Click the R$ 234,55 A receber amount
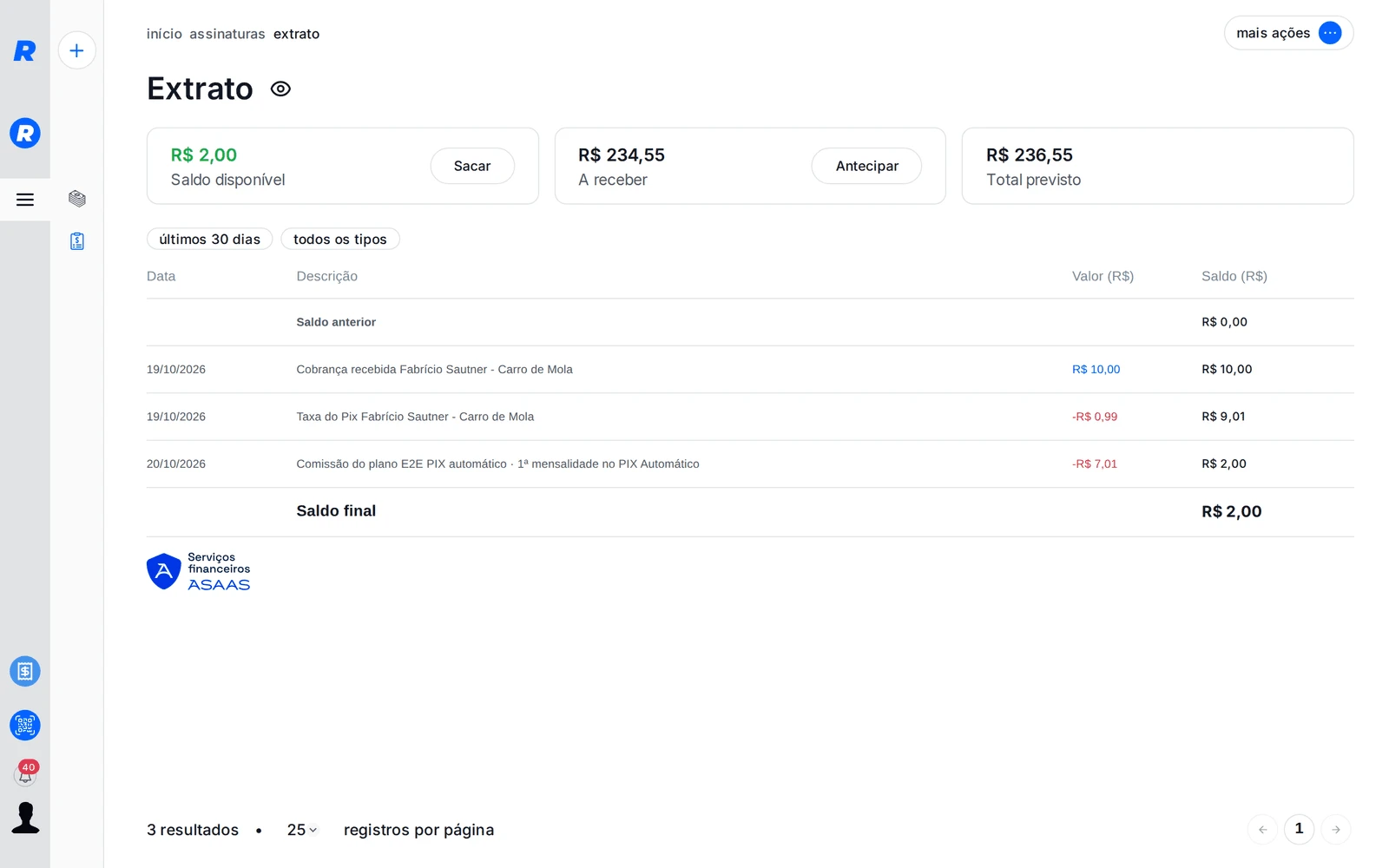Viewport: 1389px width, 868px height. 622,155
